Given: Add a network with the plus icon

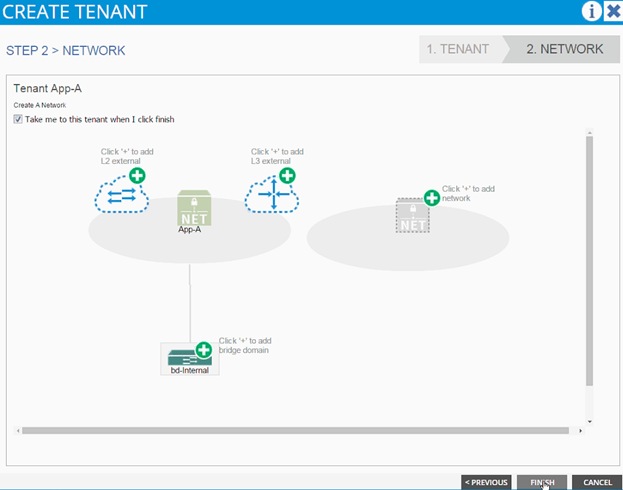Looking at the screenshot, I should 431,198.
